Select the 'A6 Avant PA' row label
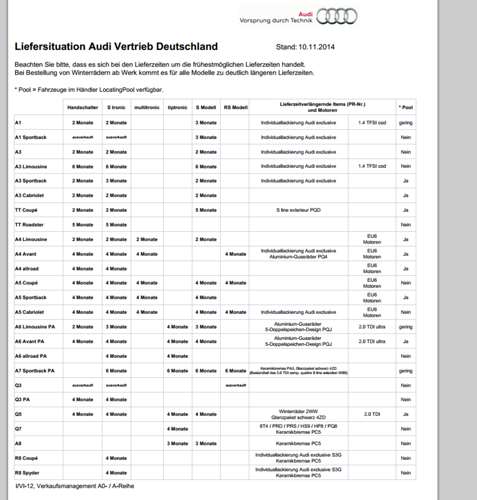This screenshot has height=500, width=477. coord(29,342)
